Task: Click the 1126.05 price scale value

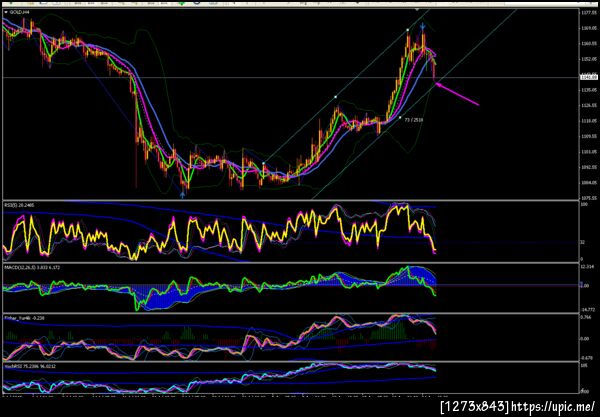Action: 589,105
